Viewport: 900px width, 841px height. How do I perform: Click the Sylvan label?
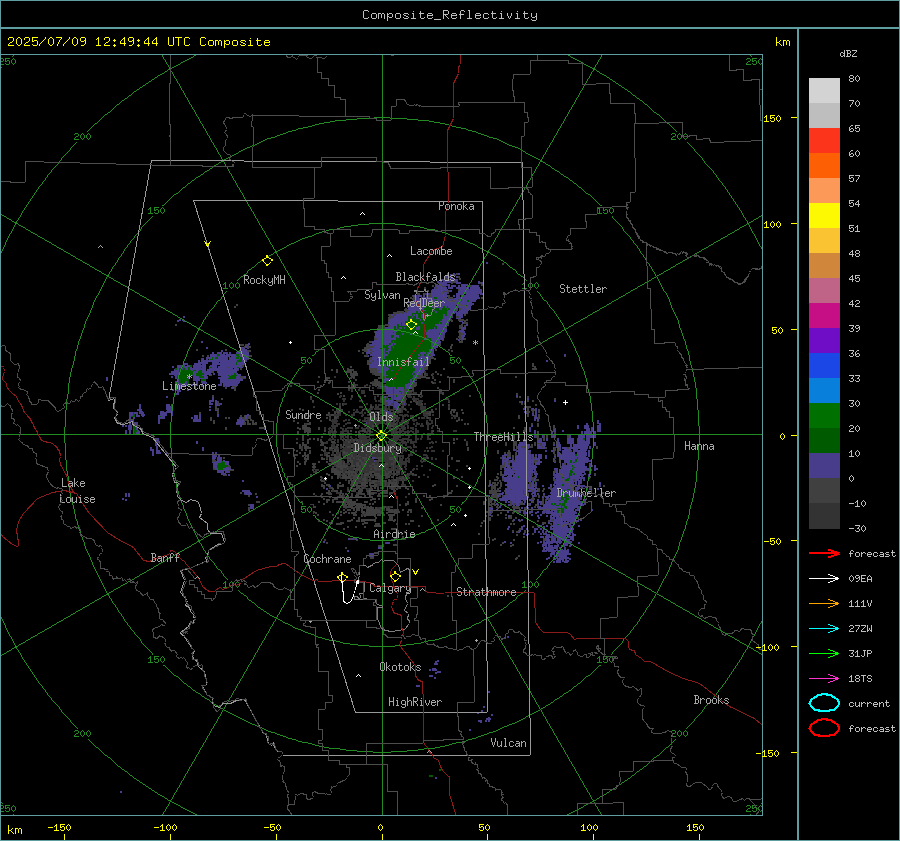tap(382, 295)
